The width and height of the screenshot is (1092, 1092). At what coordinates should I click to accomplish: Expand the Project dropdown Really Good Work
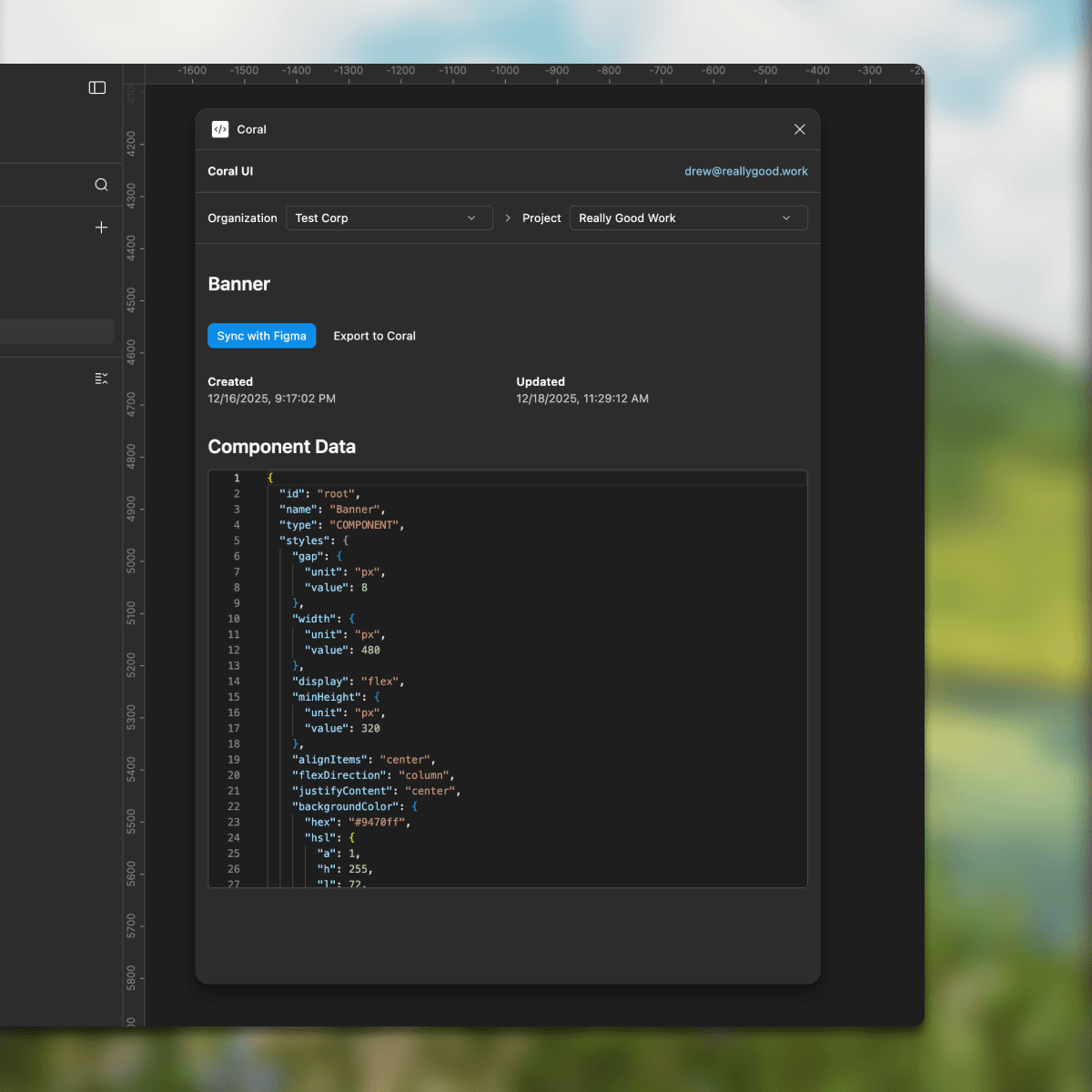(688, 218)
